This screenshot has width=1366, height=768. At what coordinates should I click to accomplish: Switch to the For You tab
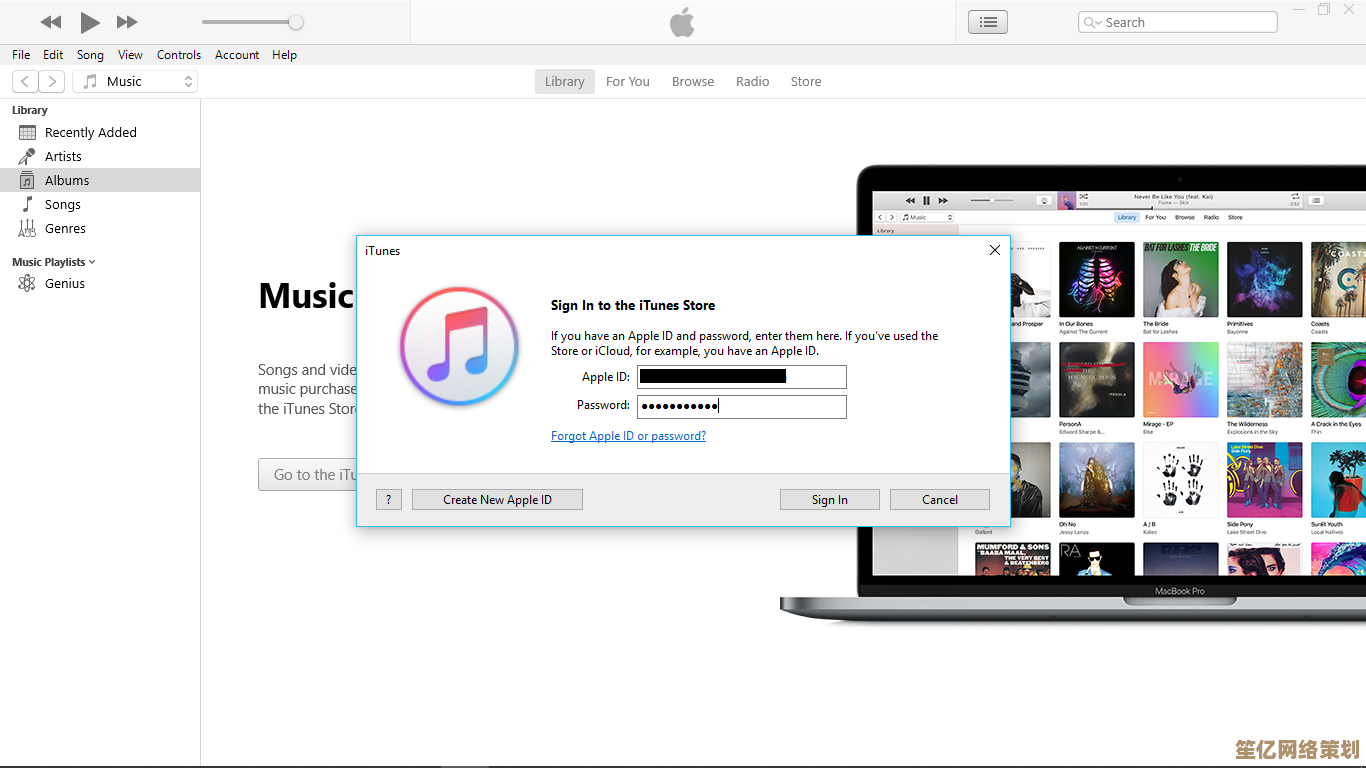[628, 82]
